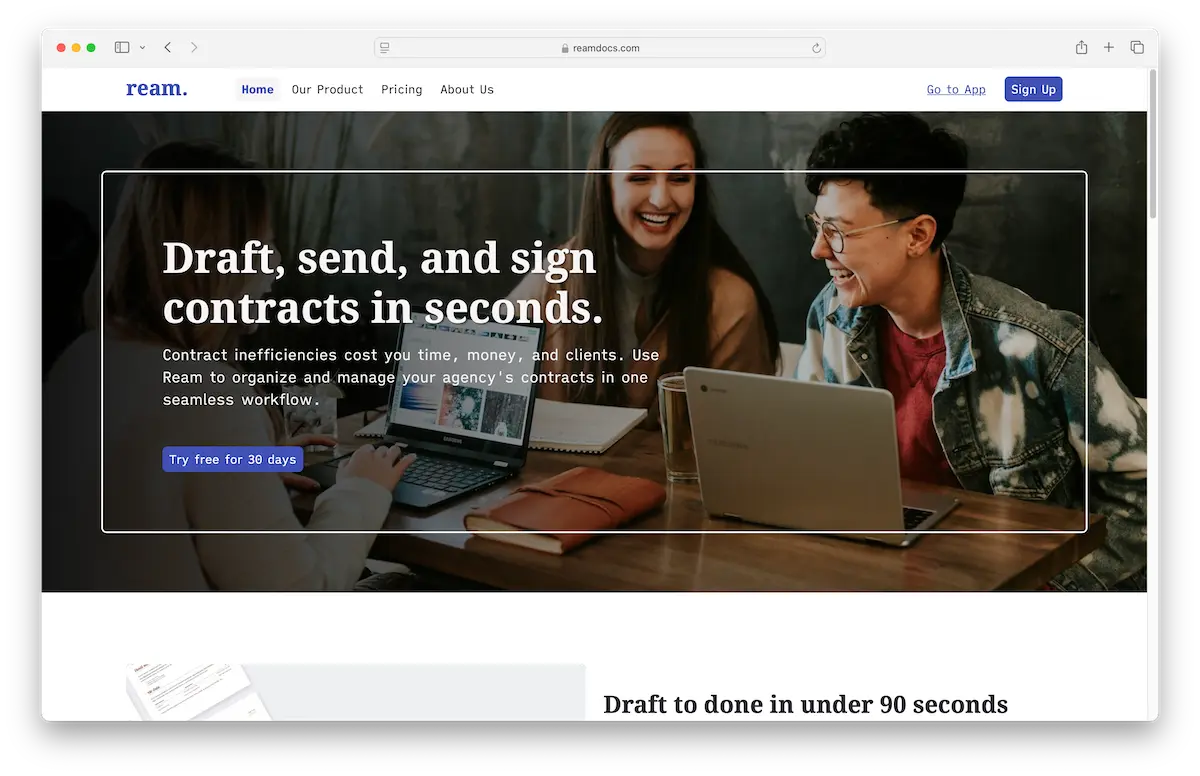The width and height of the screenshot is (1200, 776).
Task: Show tab overview icon
Action: click(1137, 47)
